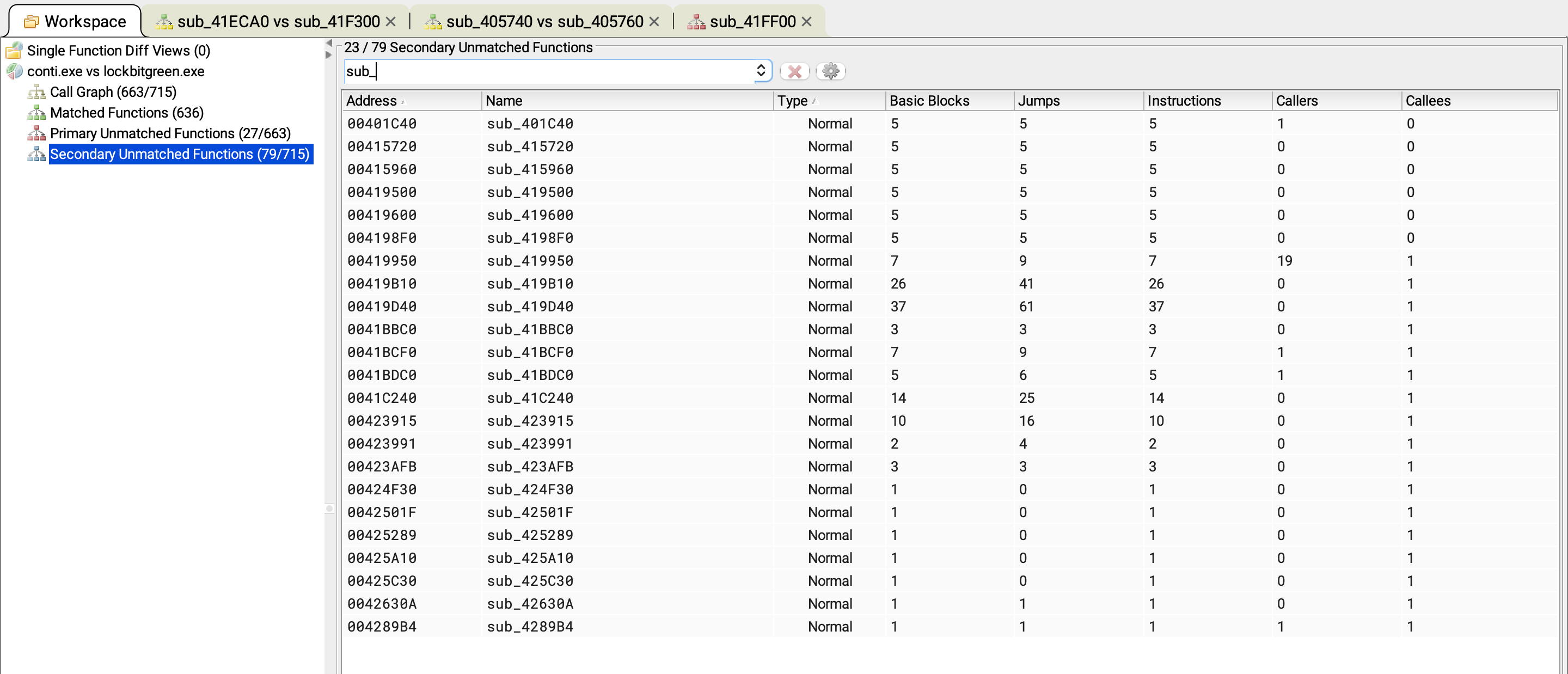Sort by the Instructions column header
Viewport: 1568px width, 674px height.
[1208, 101]
